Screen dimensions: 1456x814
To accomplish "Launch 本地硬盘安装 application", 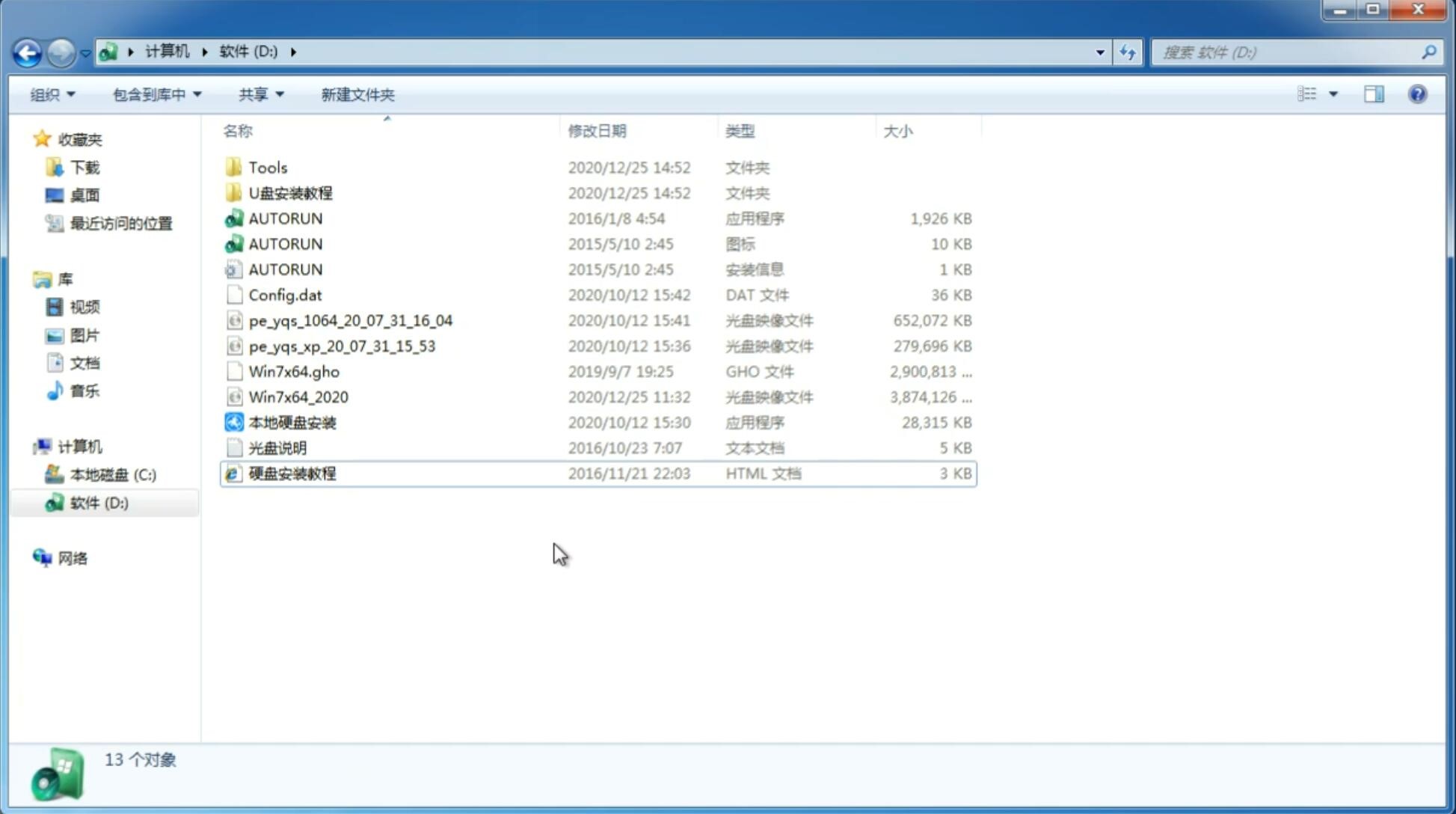I will (x=292, y=422).
